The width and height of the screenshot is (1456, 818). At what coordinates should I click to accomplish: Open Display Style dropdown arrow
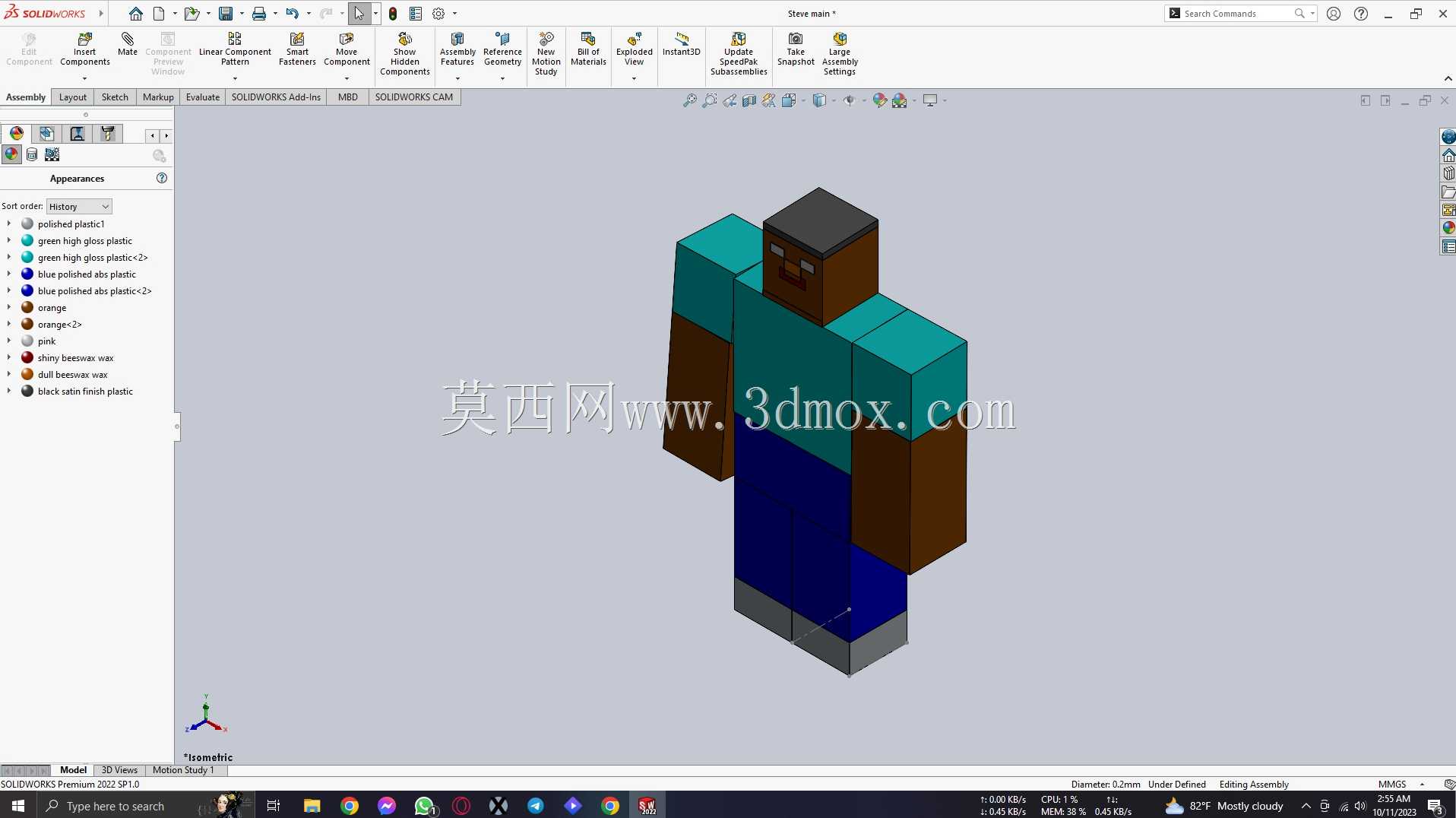point(834,100)
